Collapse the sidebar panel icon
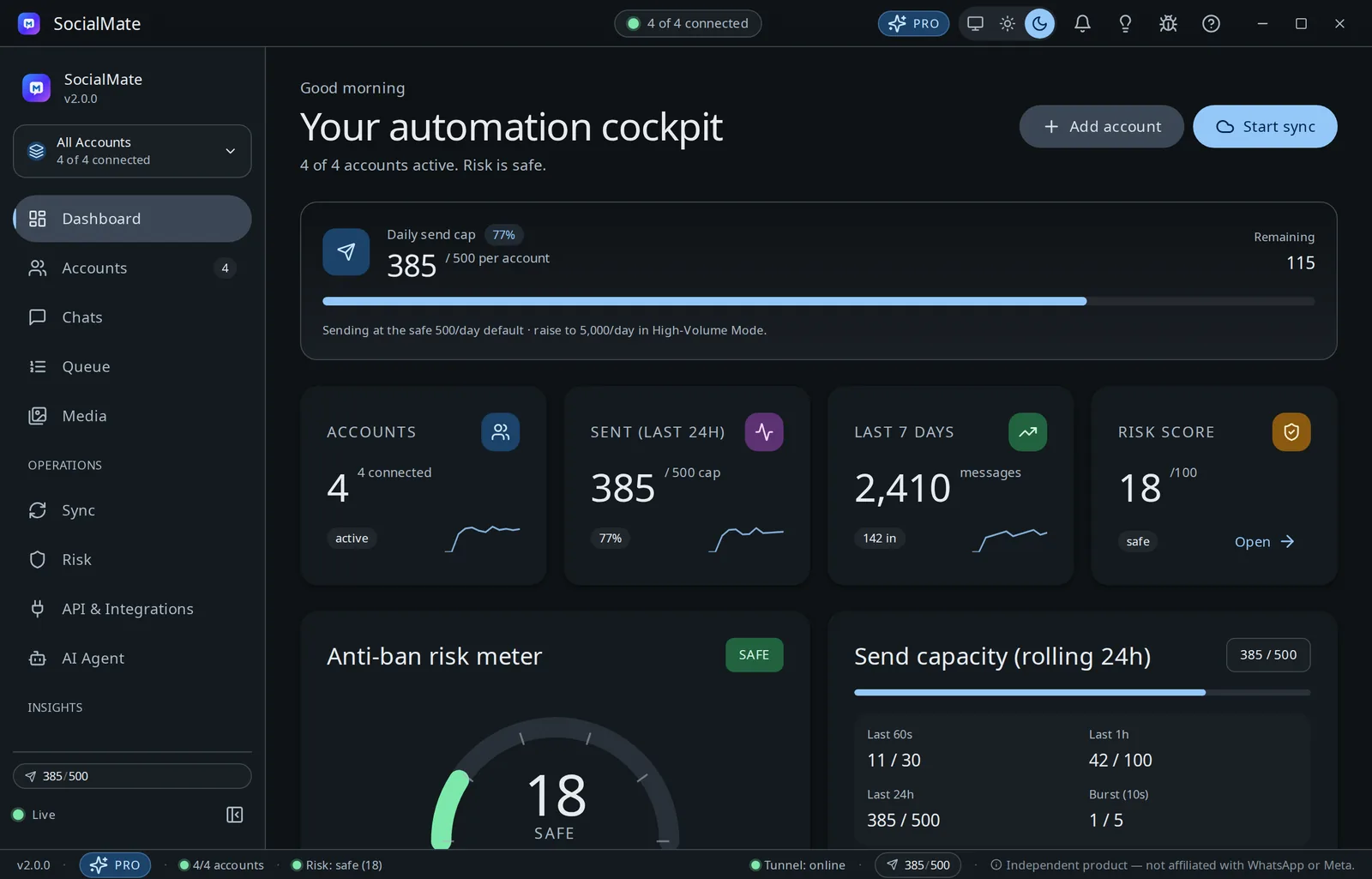This screenshot has height=879, width=1372. coord(234,815)
